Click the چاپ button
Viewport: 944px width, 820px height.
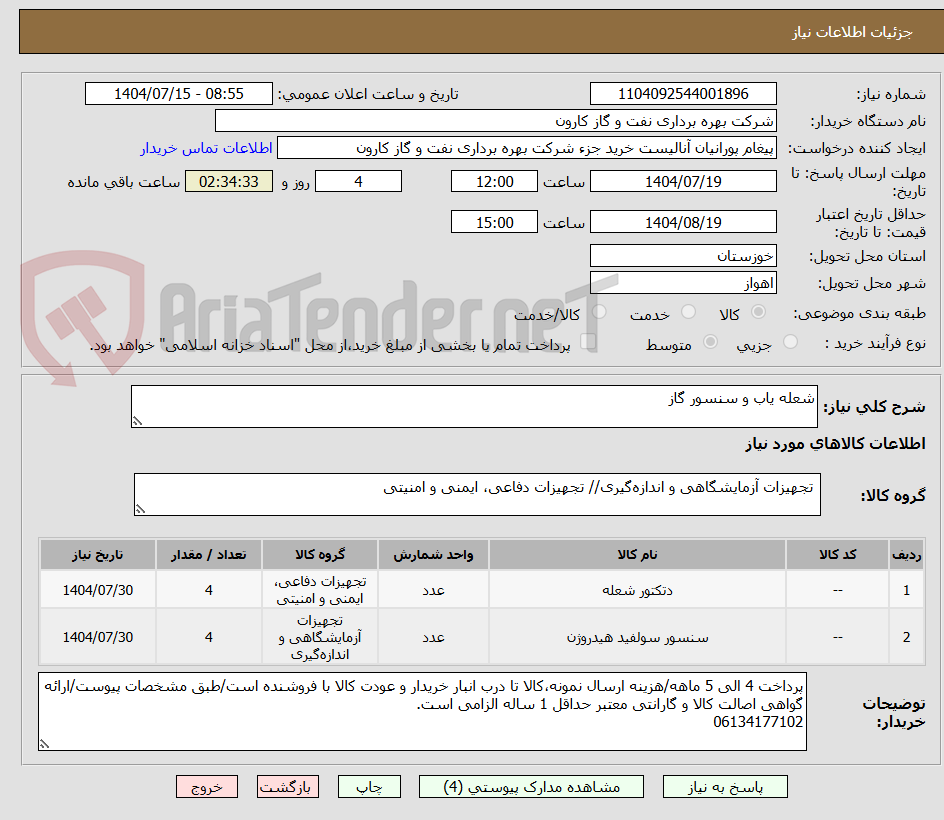click(x=370, y=786)
